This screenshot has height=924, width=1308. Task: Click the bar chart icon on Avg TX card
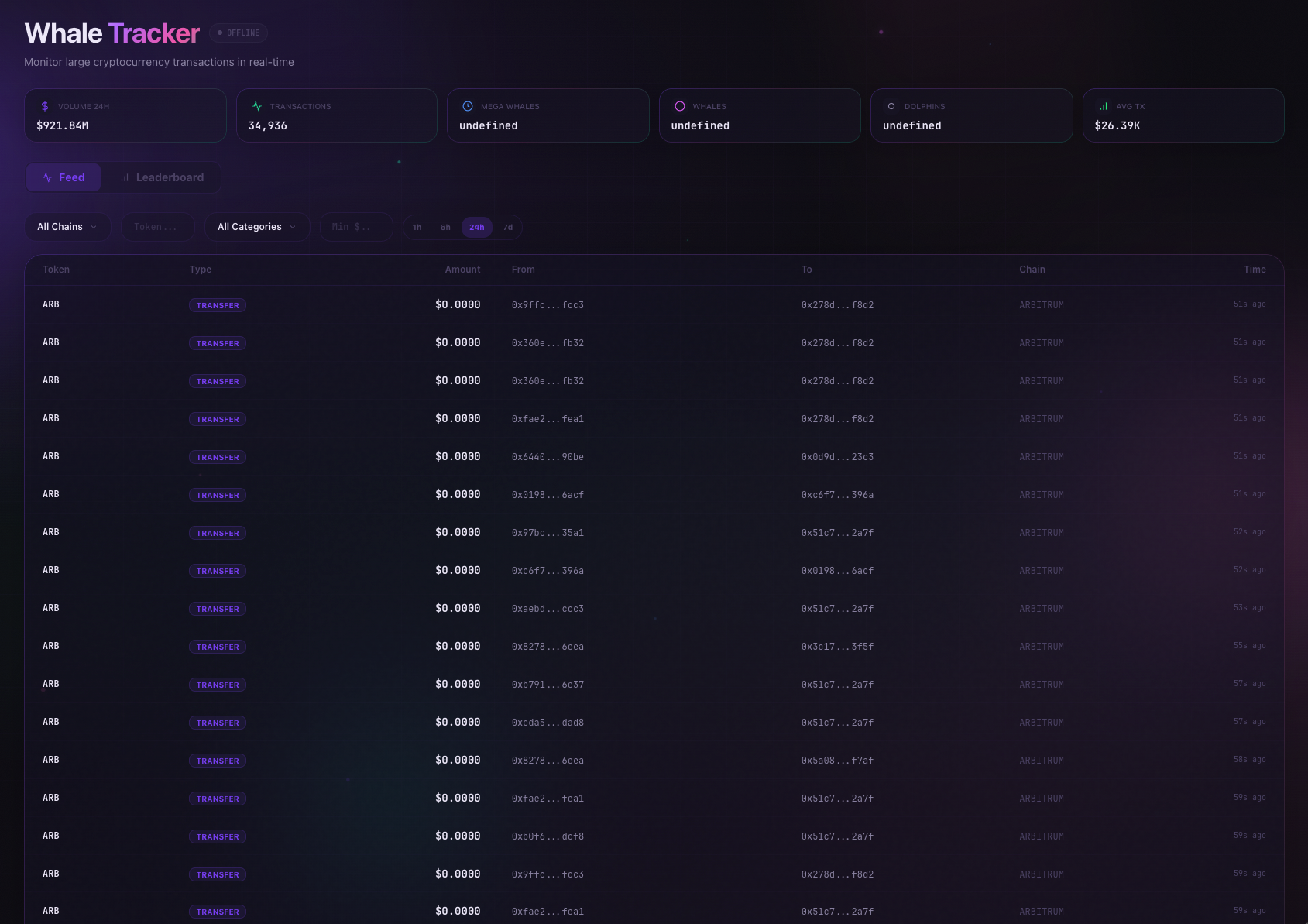click(x=1103, y=105)
